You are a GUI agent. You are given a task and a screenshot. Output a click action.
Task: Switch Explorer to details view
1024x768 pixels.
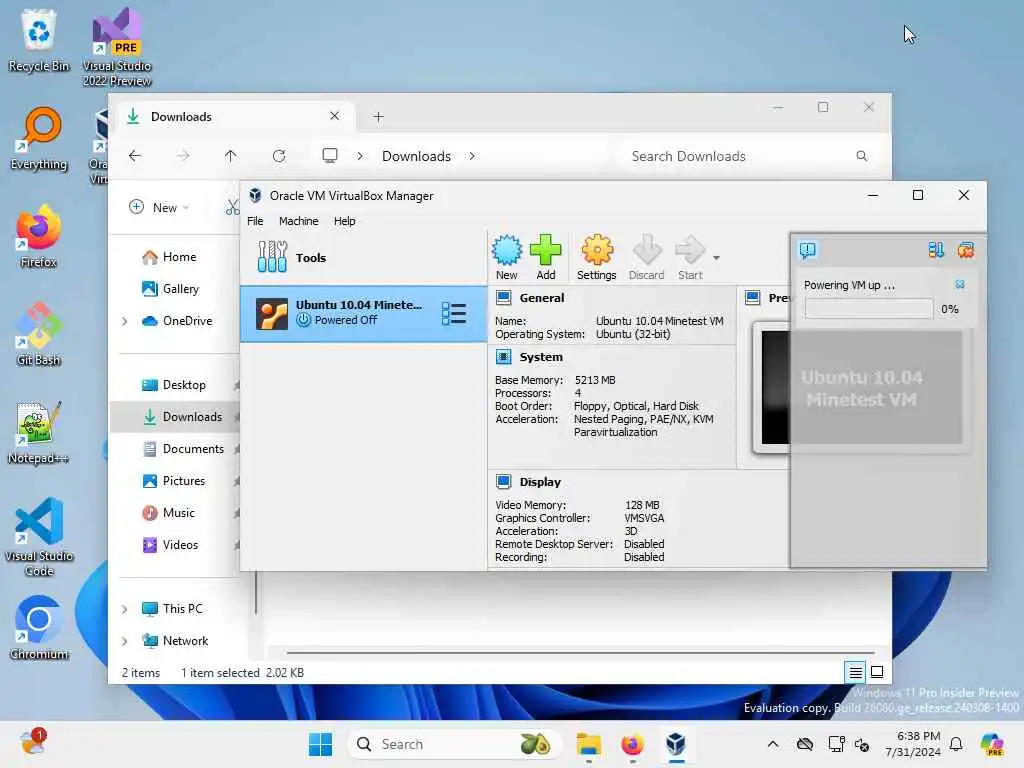[x=856, y=671]
